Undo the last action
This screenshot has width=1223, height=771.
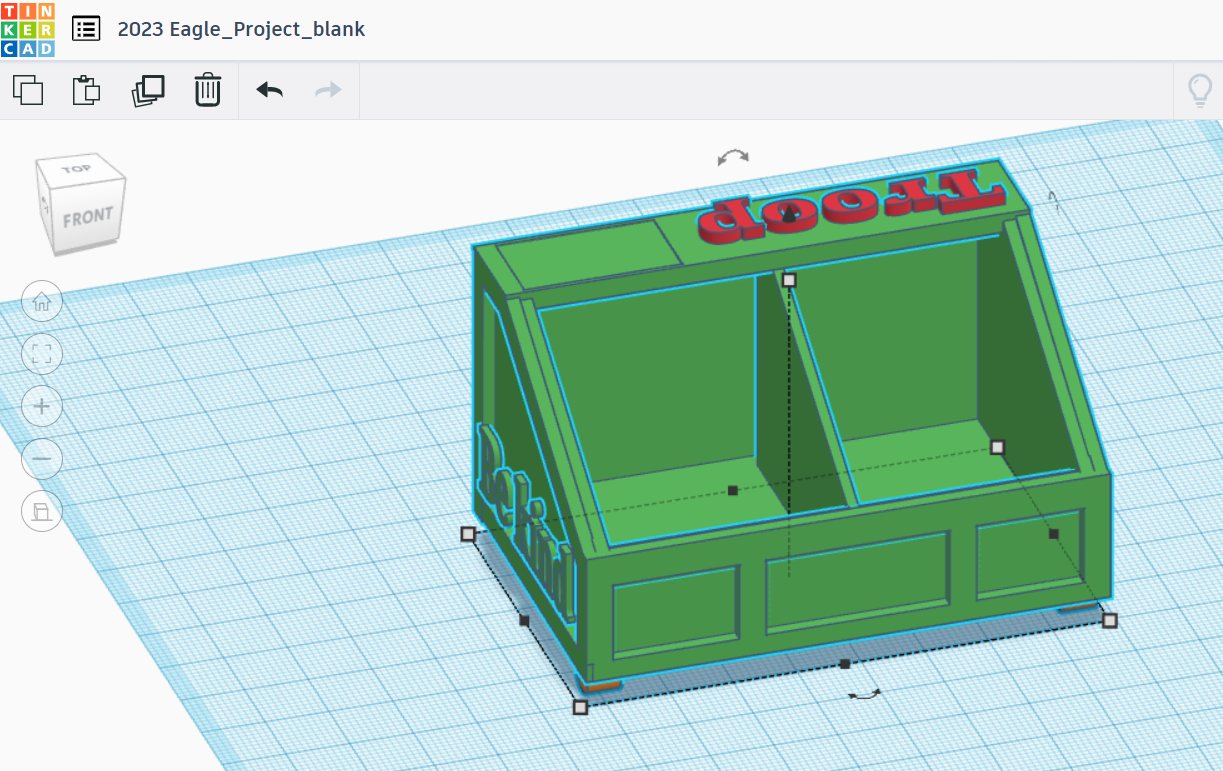(x=269, y=90)
